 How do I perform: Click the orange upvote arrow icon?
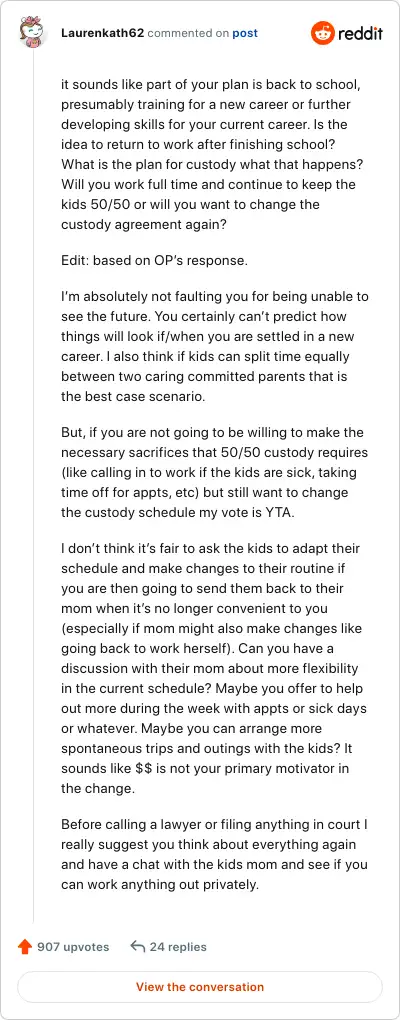pos(25,946)
